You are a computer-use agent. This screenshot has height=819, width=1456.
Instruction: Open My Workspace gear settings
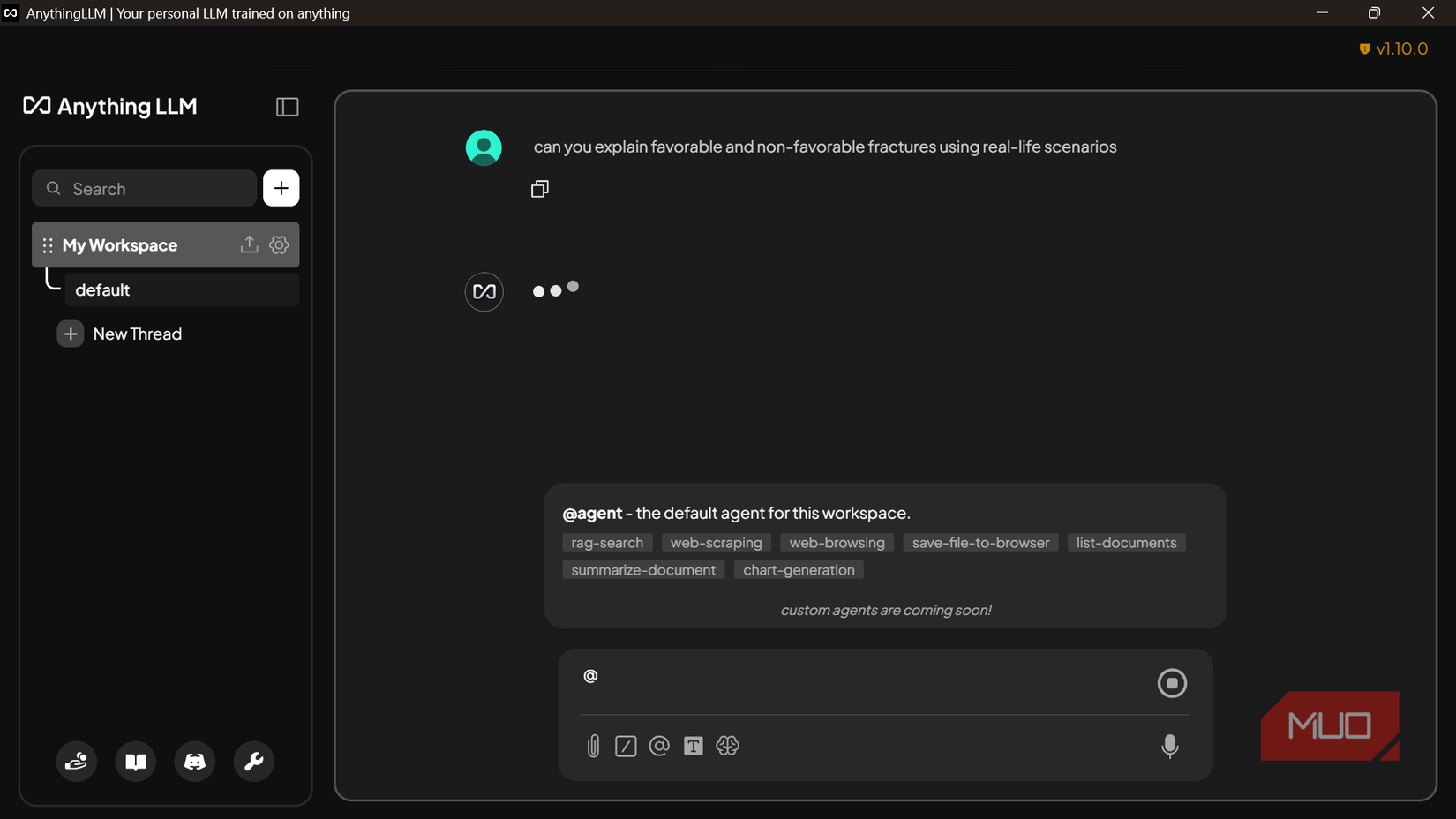tap(279, 244)
